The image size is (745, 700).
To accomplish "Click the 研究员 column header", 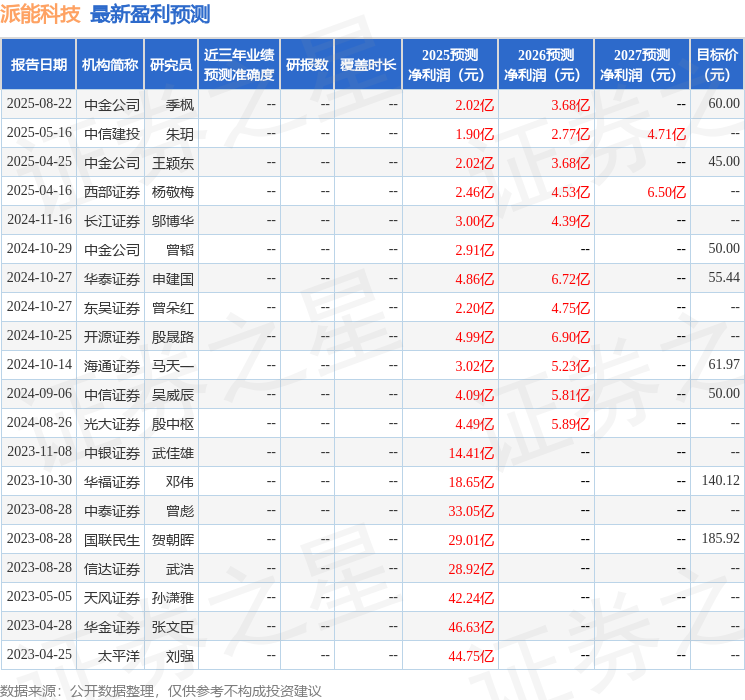I will click(x=171, y=65).
